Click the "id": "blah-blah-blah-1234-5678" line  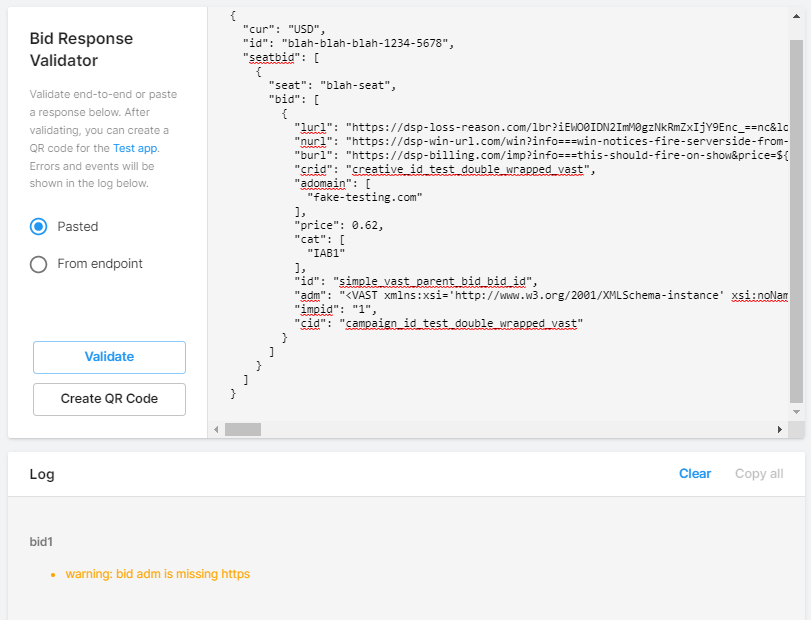[348, 43]
